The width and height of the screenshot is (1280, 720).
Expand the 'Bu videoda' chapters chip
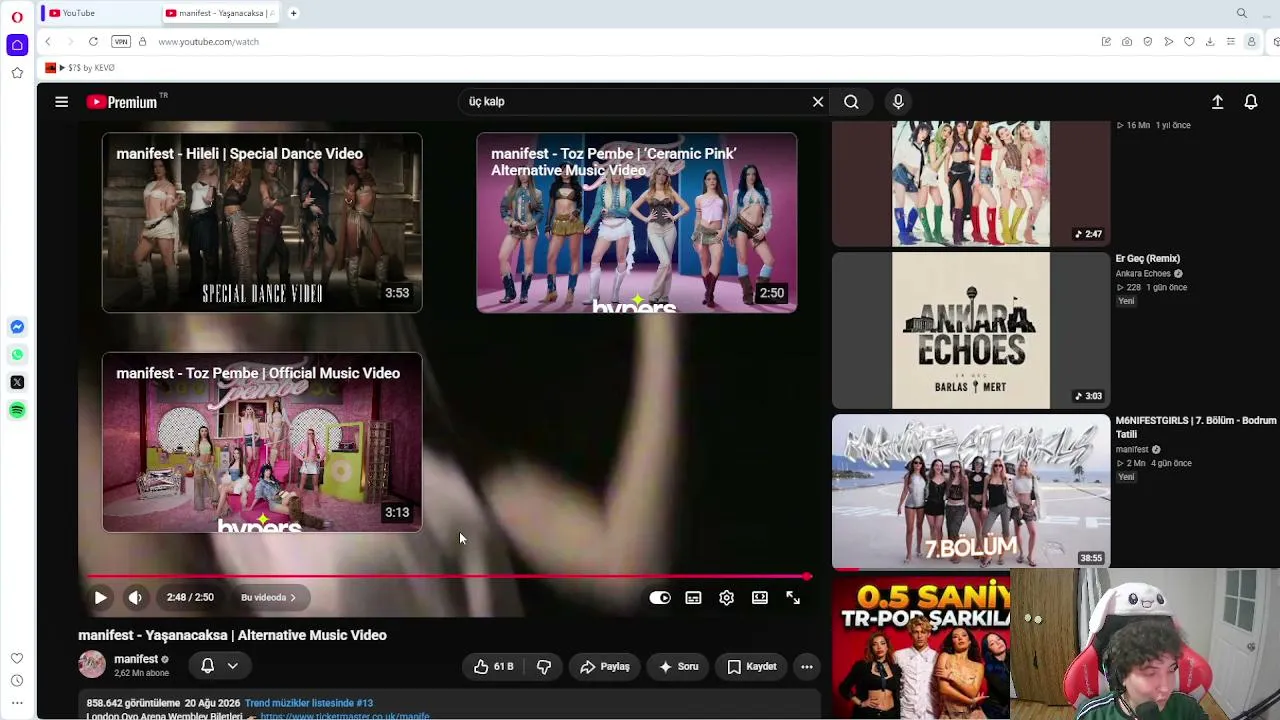268,598
